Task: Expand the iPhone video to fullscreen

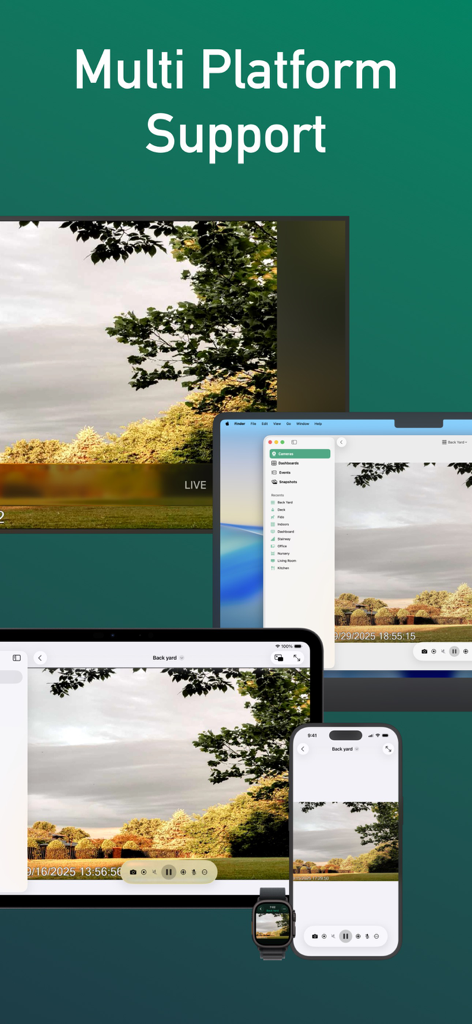Action: click(388, 749)
